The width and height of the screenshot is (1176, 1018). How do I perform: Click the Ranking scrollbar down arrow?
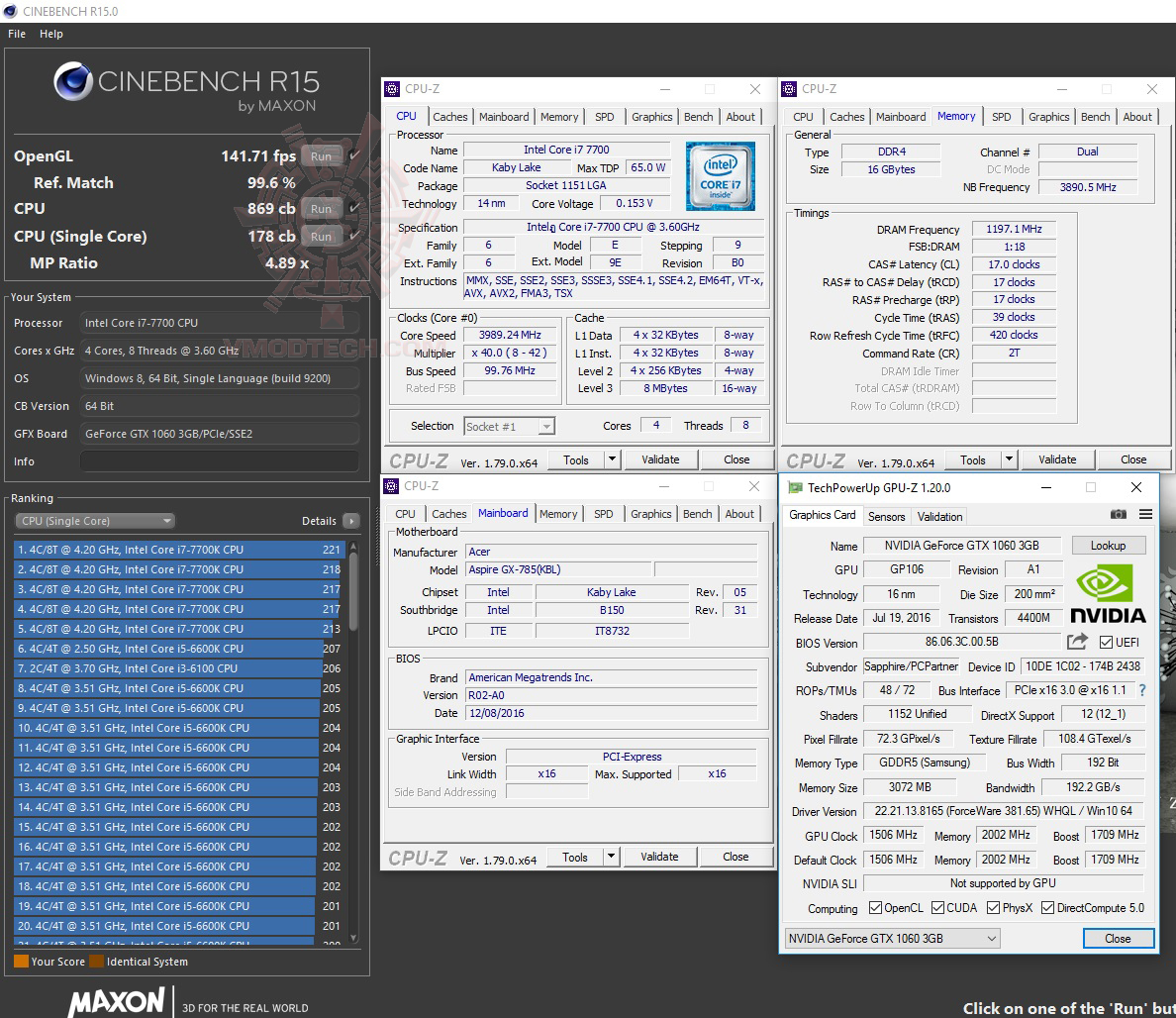point(353,938)
